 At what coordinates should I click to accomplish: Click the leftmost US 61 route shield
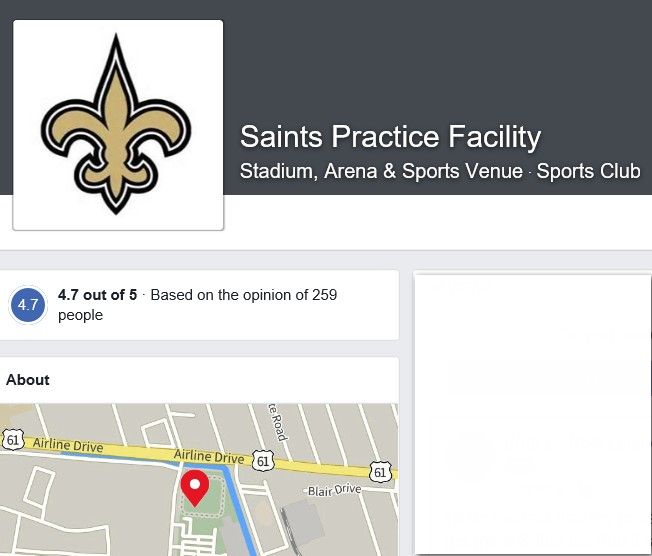pyautogui.click(x=13, y=440)
